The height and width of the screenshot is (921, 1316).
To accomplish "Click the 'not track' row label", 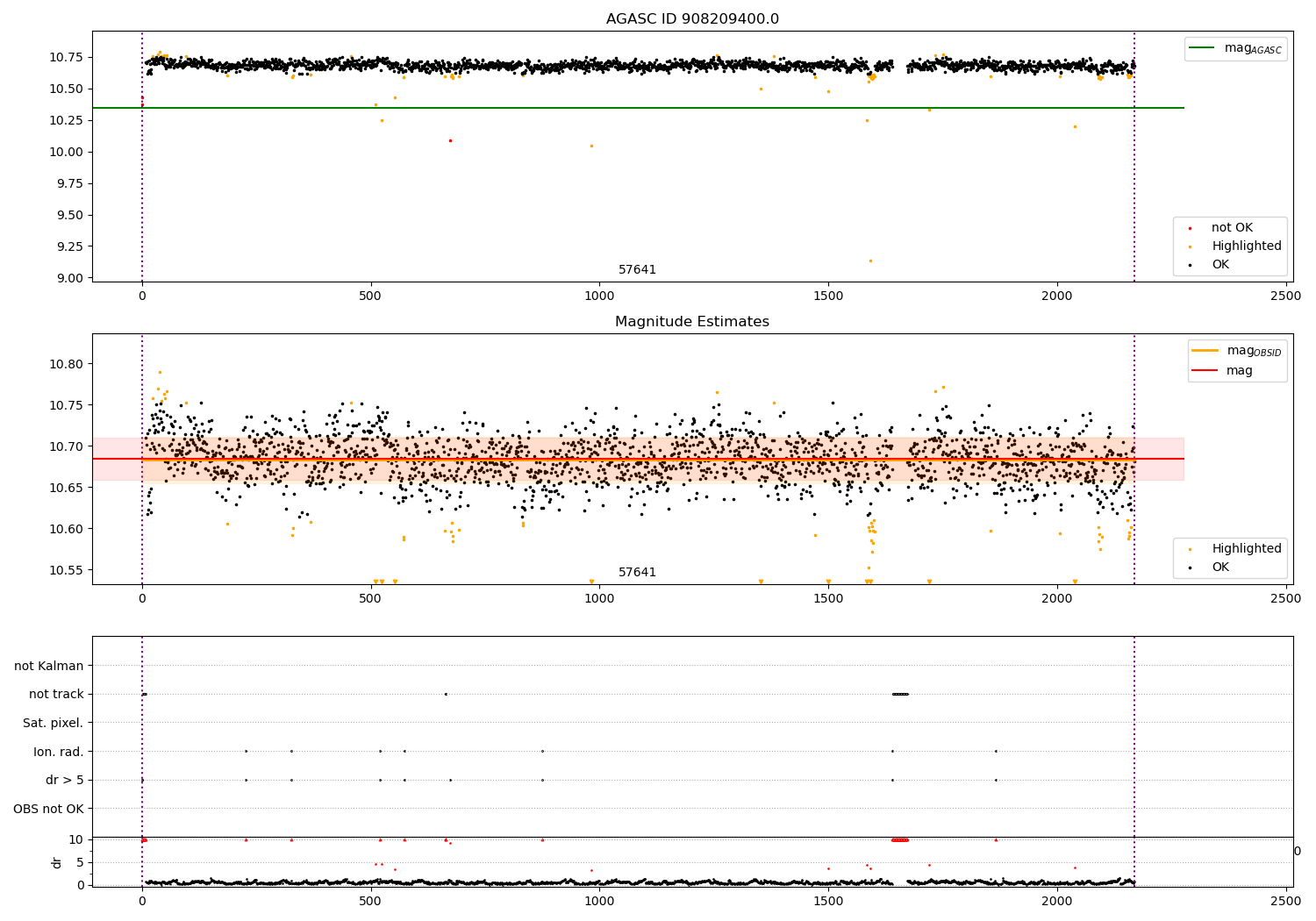I will (x=56, y=695).
